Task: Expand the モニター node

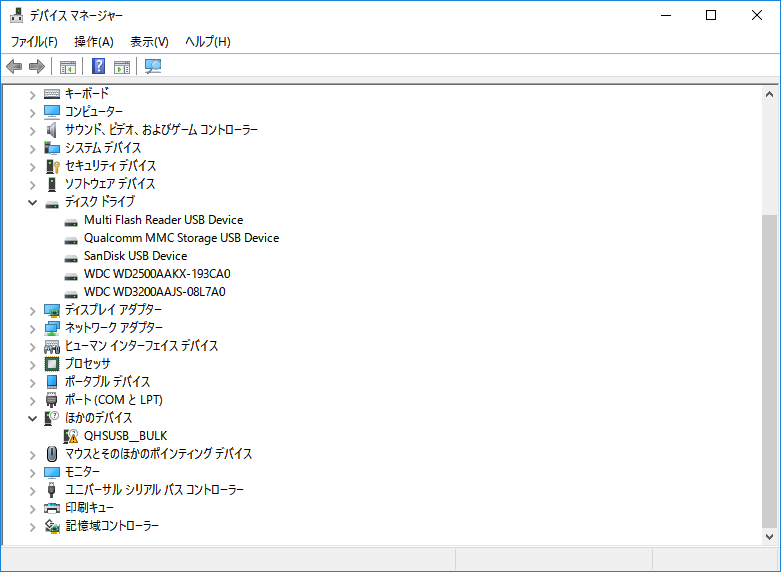Action: pyautogui.click(x=32, y=473)
